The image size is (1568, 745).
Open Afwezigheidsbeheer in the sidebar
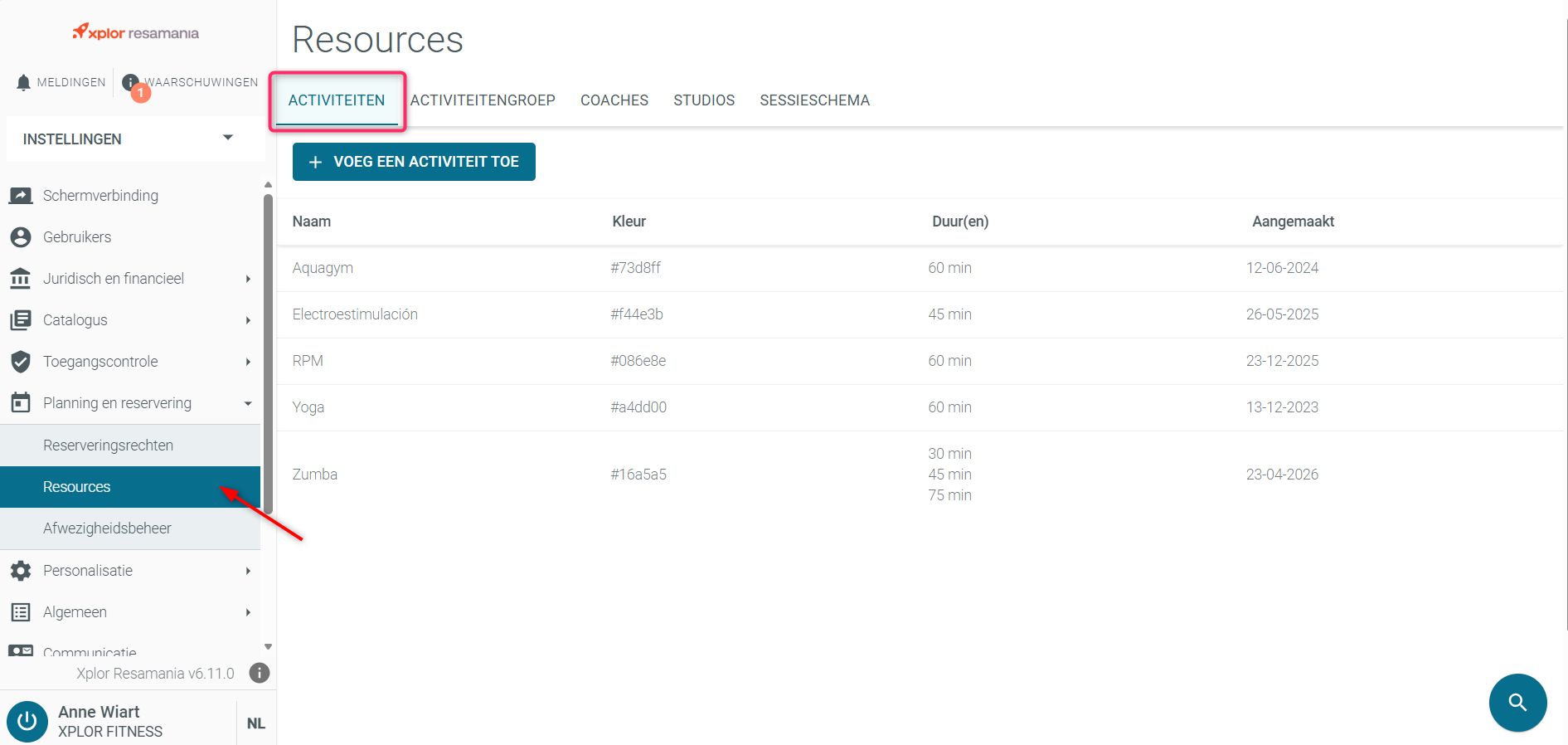click(x=130, y=528)
